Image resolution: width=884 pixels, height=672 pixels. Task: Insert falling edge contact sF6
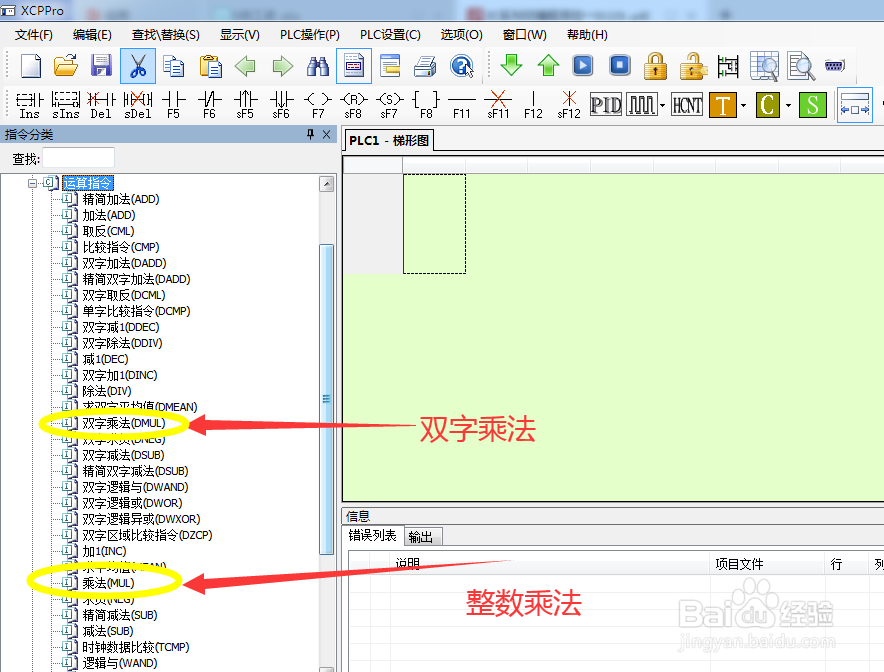[x=281, y=105]
